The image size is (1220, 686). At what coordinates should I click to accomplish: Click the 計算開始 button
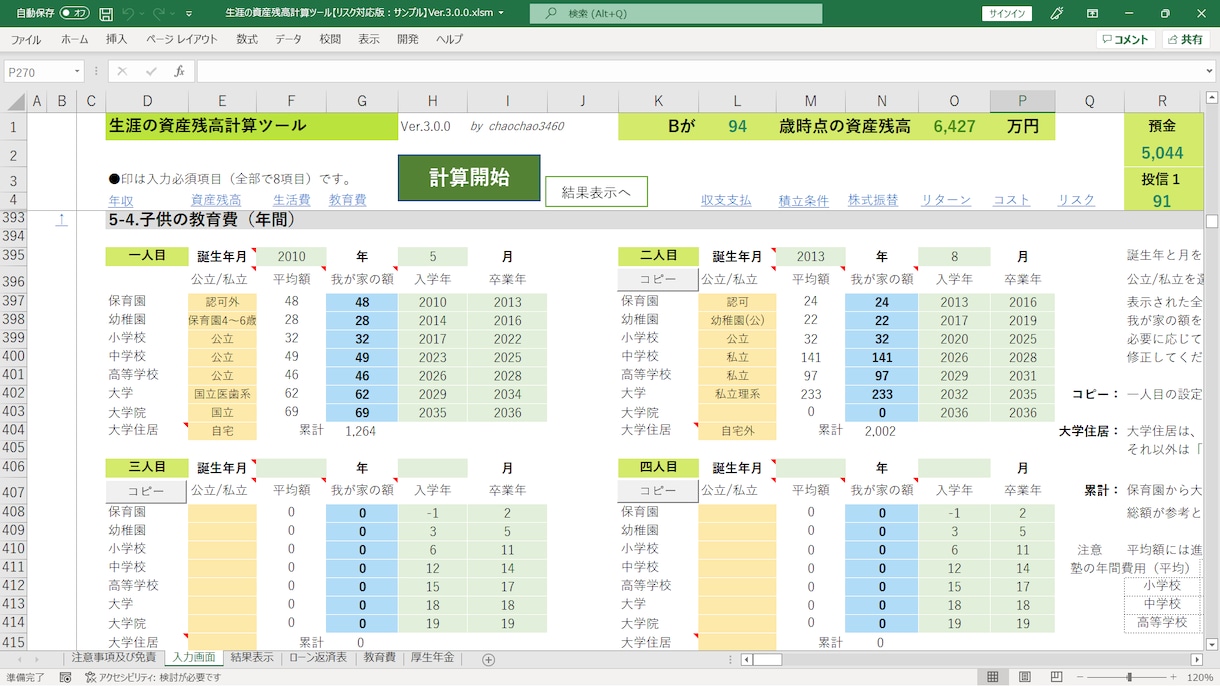[469, 178]
